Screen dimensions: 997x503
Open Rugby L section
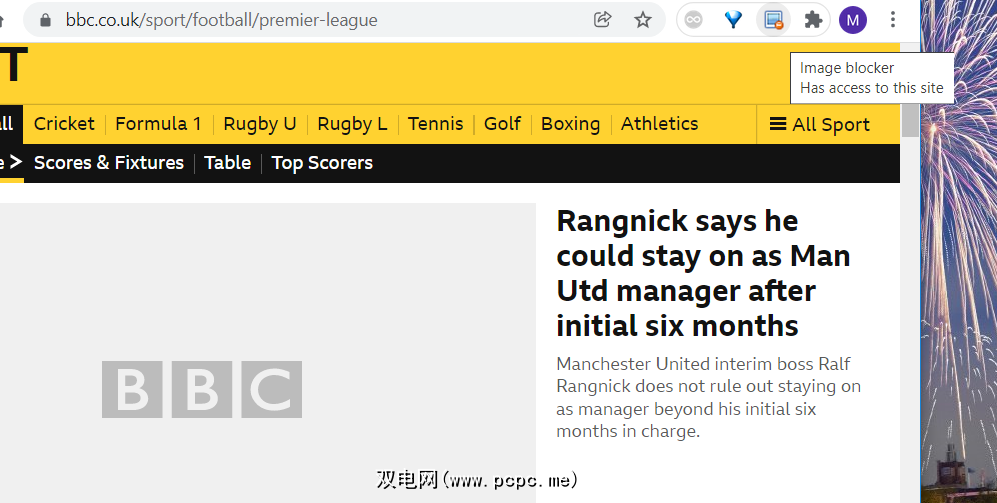pyautogui.click(x=352, y=124)
